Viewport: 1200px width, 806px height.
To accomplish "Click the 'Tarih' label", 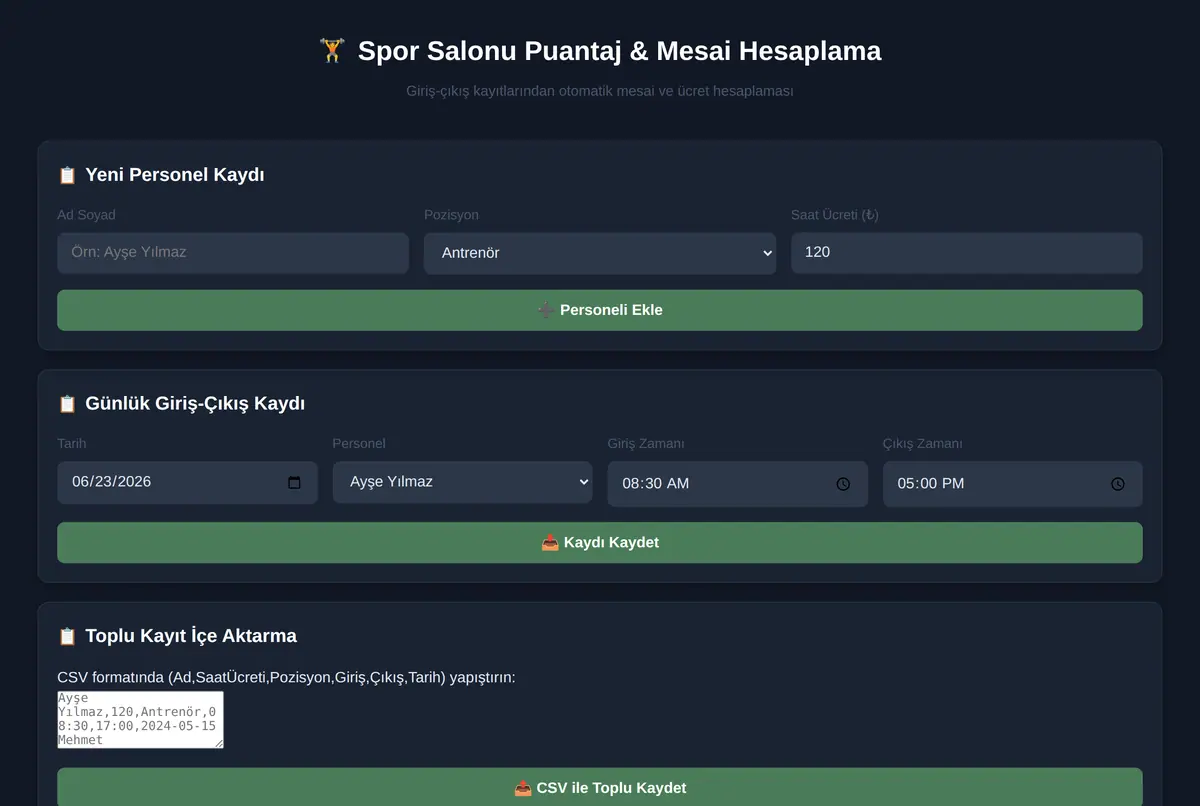I will coord(72,444).
